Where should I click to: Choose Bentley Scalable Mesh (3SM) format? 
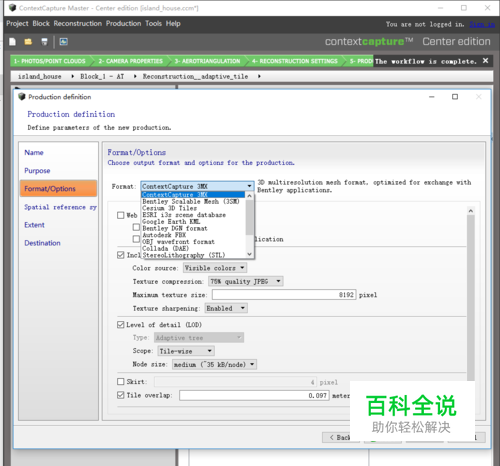pyautogui.click(x=193, y=201)
